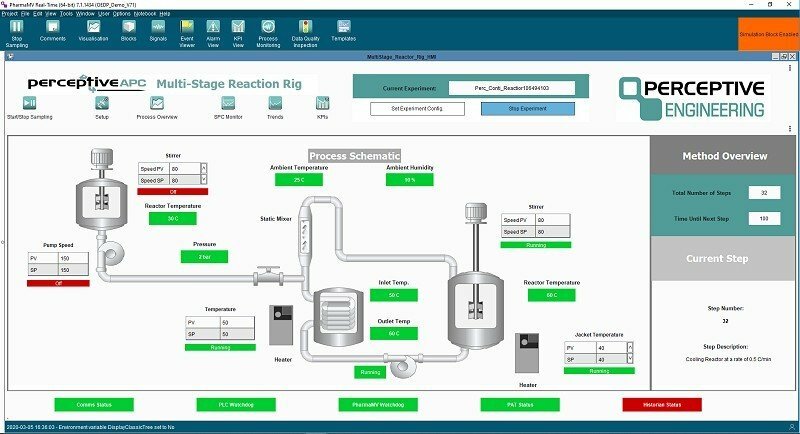This screenshot has height=434, width=800.
Task: Open the SPC Monitor icon
Action: click(x=228, y=108)
